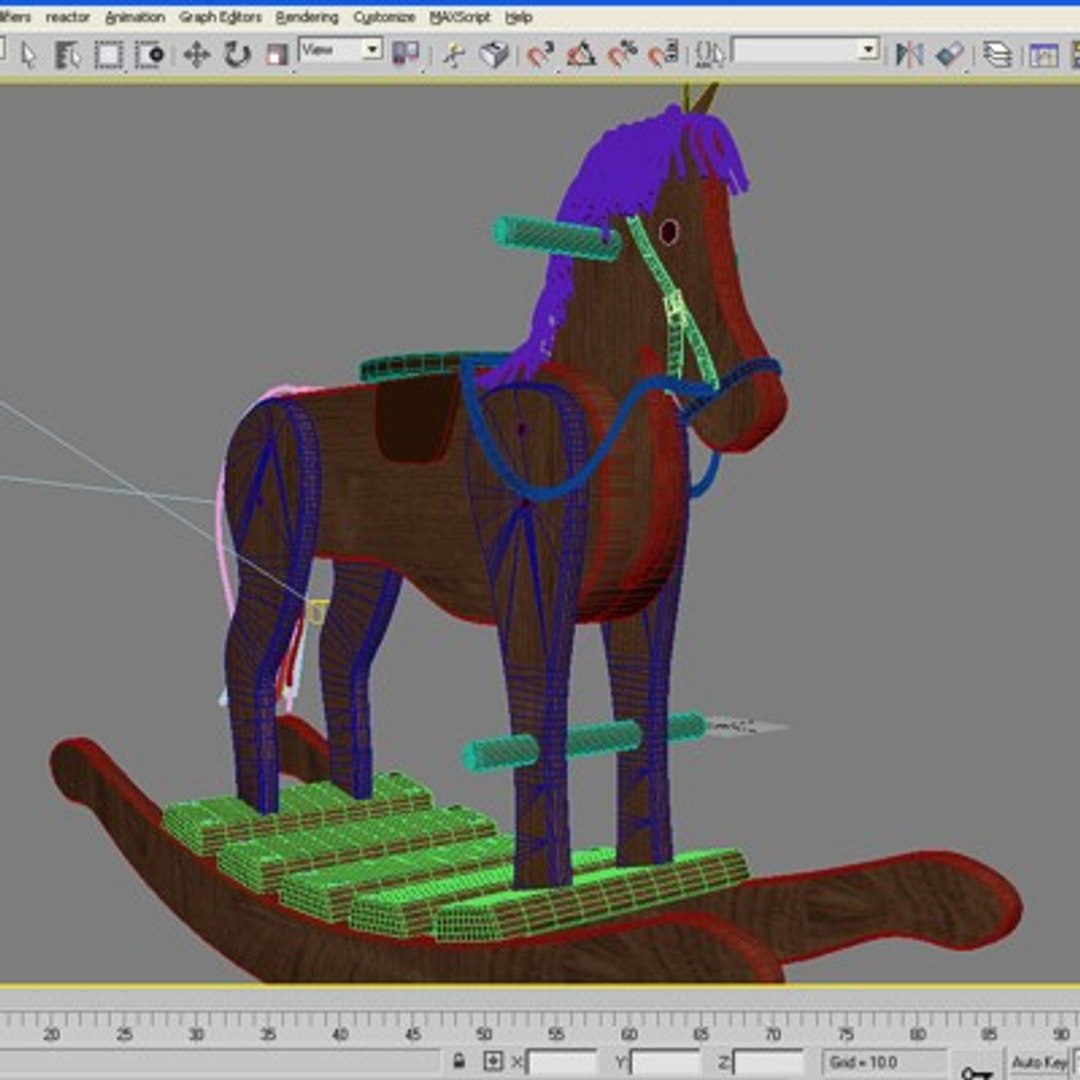The image size is (1080, 1080).
Task: Open the MAXScript menu
Action: coord(459,17)
